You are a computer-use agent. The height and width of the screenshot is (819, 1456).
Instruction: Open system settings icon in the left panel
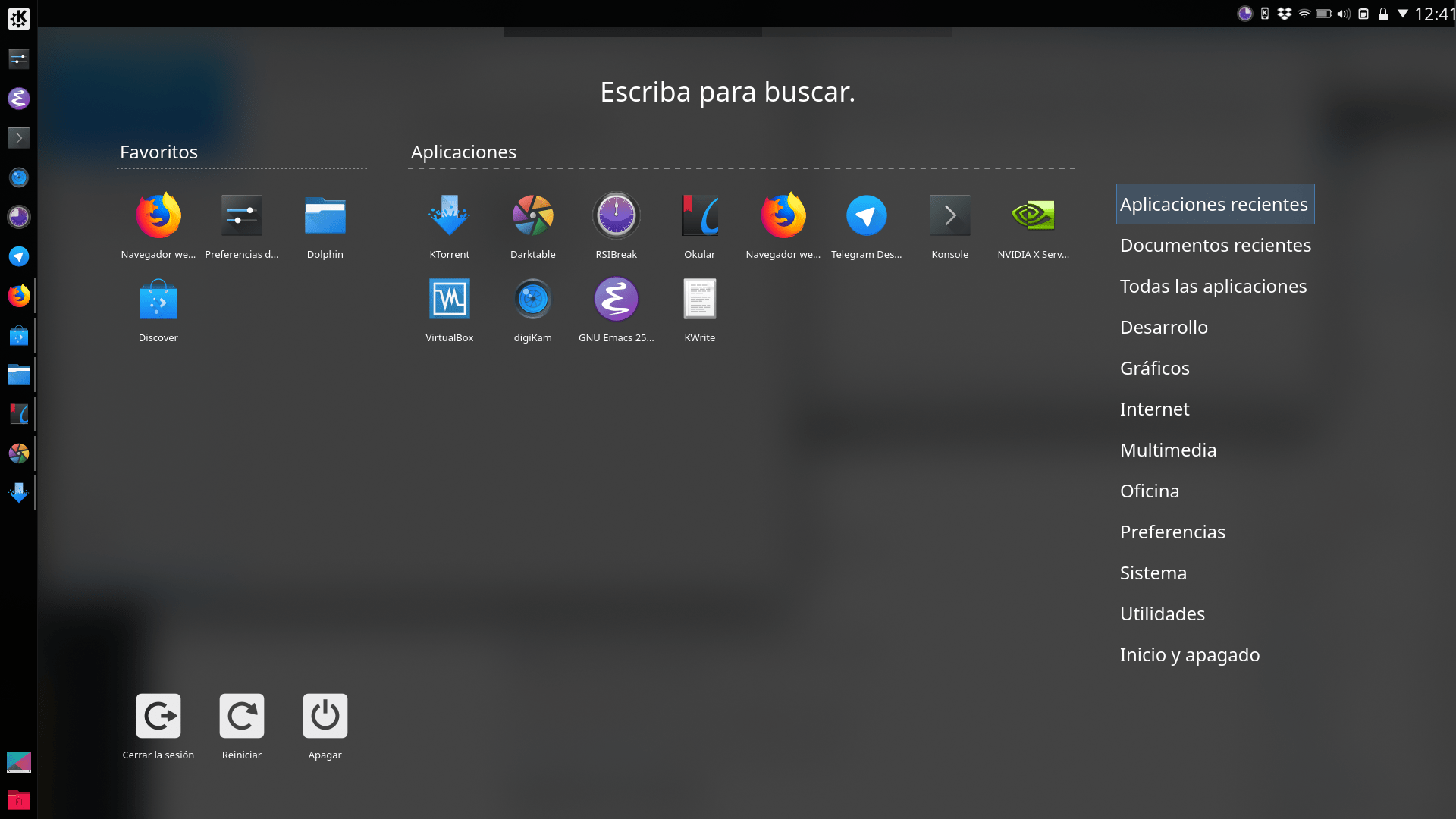[18, 58]
